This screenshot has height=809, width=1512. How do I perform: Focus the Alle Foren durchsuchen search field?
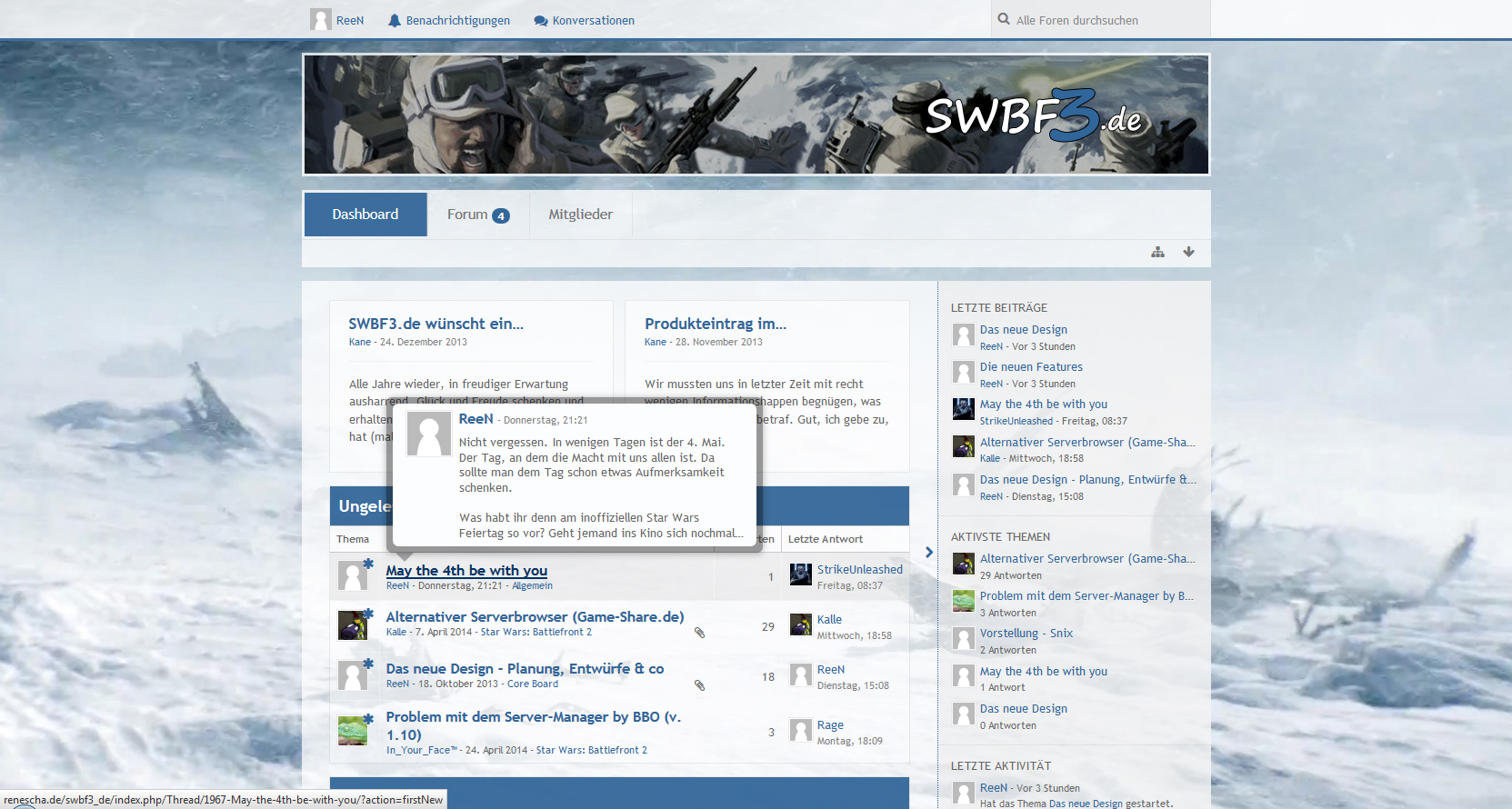click(1100, 20)
